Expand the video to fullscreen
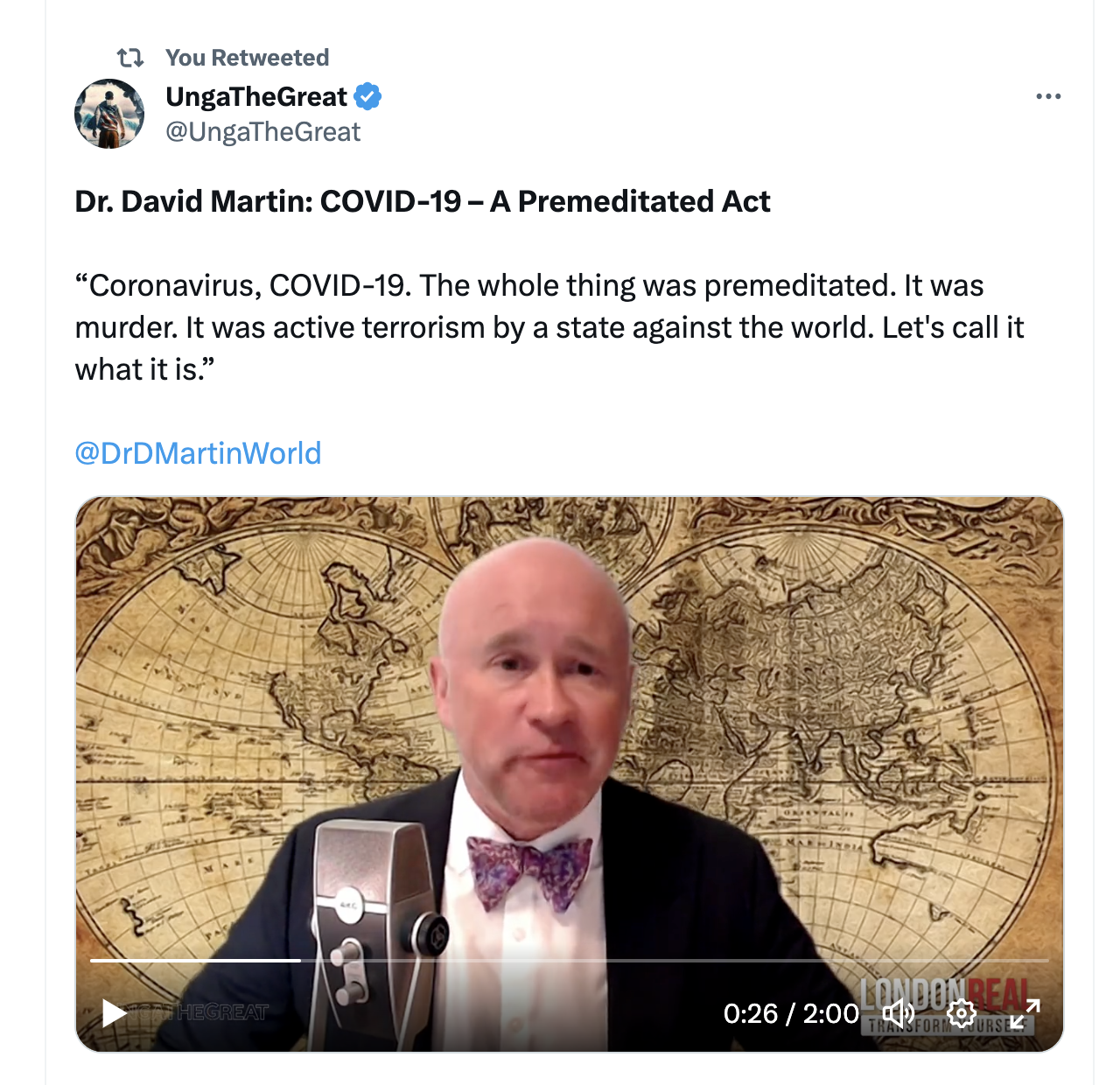This screenshot has height=1085, width=1120. 1025,1013
